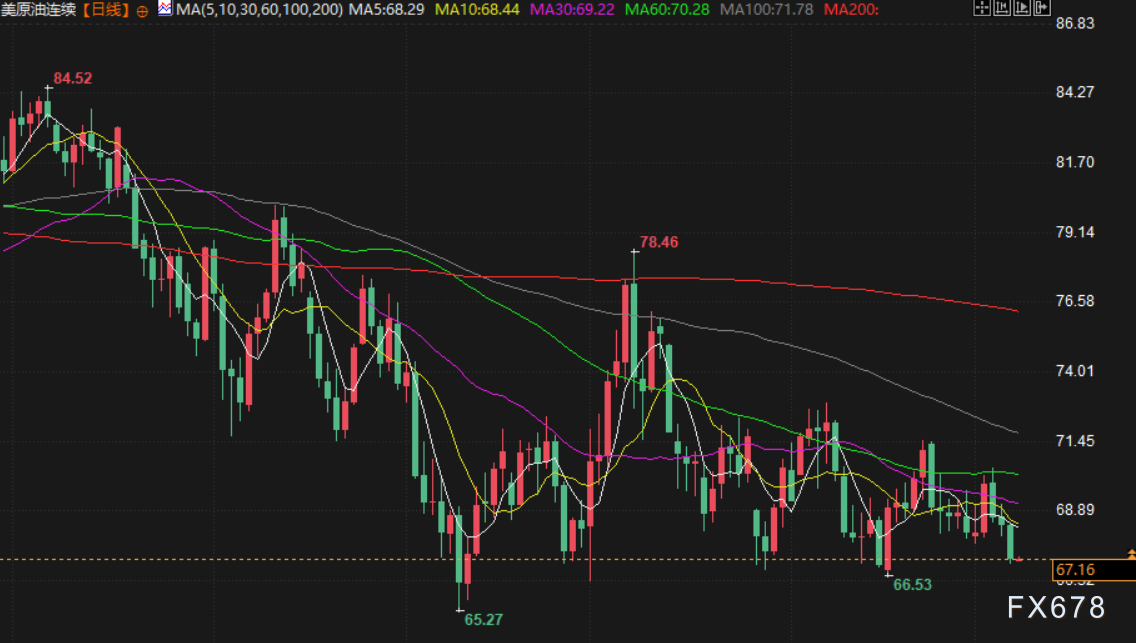This screenshot has width=1136, height=643.
Task: Click the four-square grid icon at top right
Action: [x=982, y=9]
